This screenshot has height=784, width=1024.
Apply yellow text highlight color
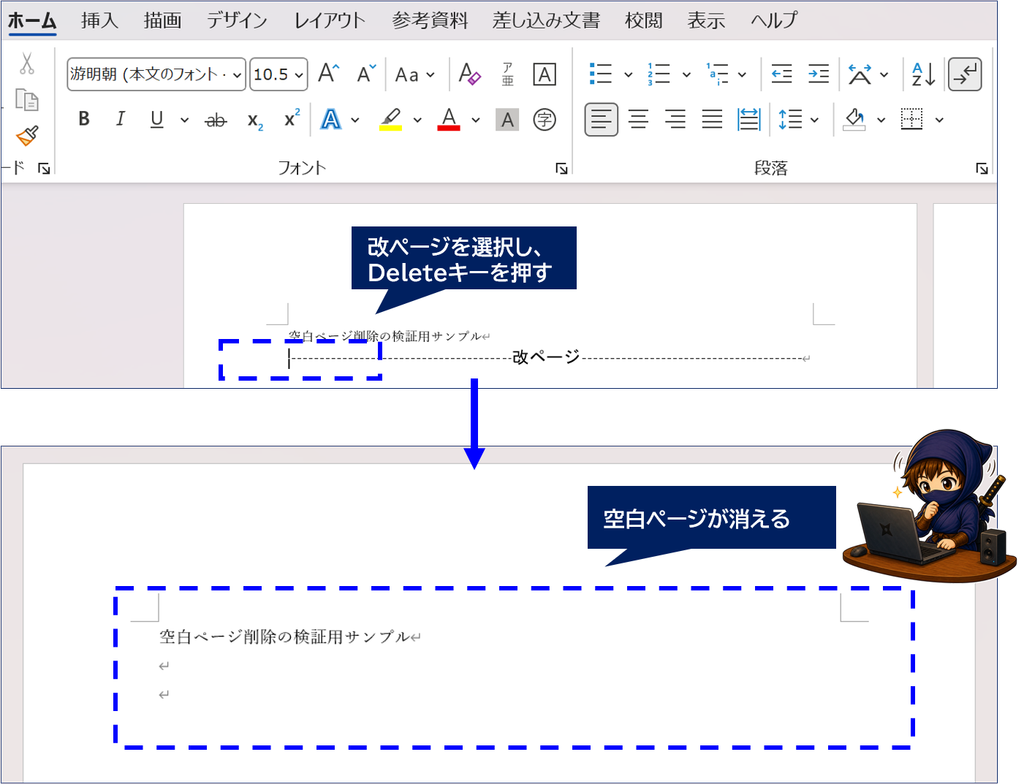tap(391, 120)
